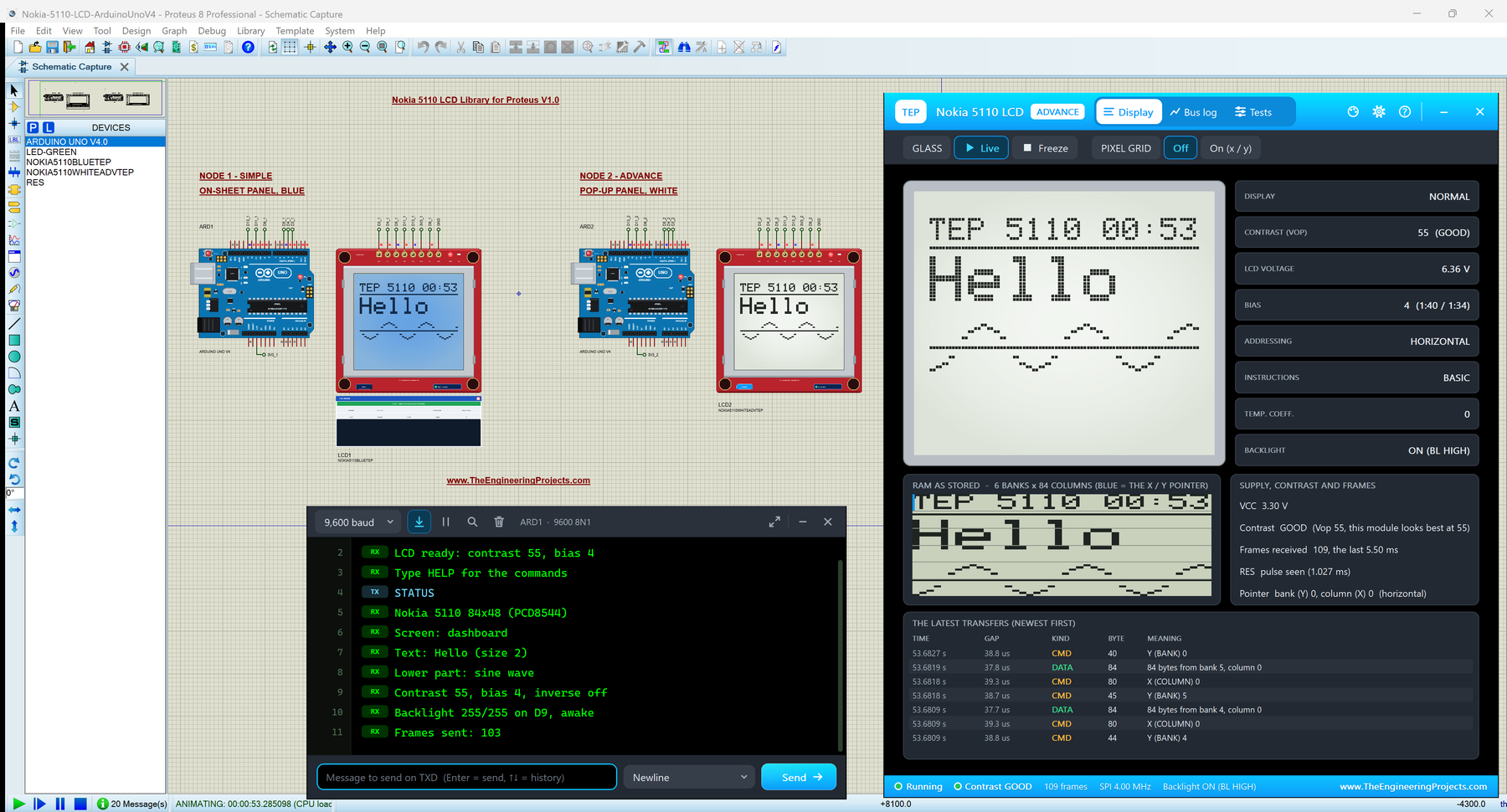Image resolution: width=1507 pixels, height=812 pixels.
Task: Enable Live display mode
Action: pos(981,148)
